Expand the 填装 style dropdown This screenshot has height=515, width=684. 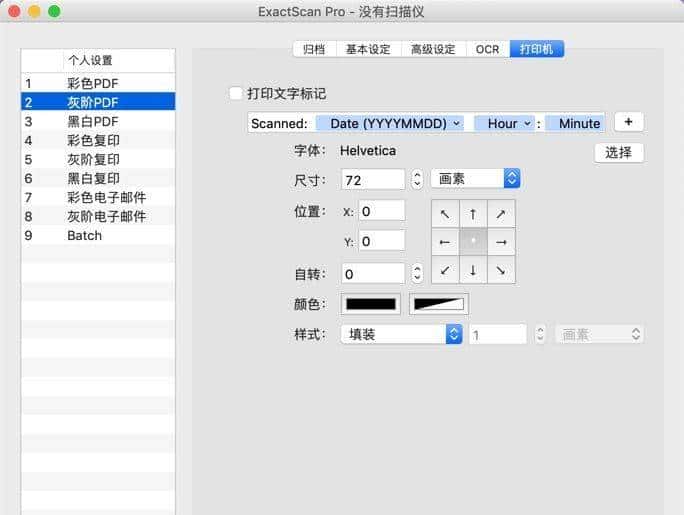[400, 335]
